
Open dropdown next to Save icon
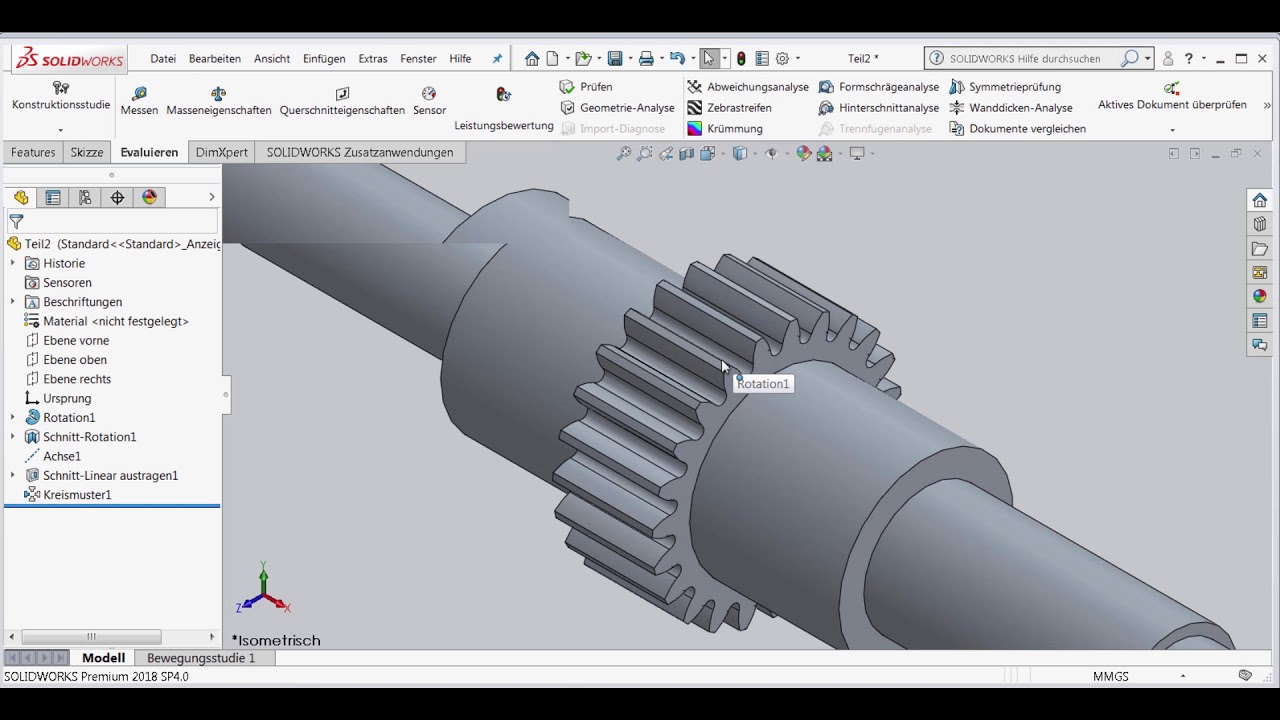[x=630, y=59]
